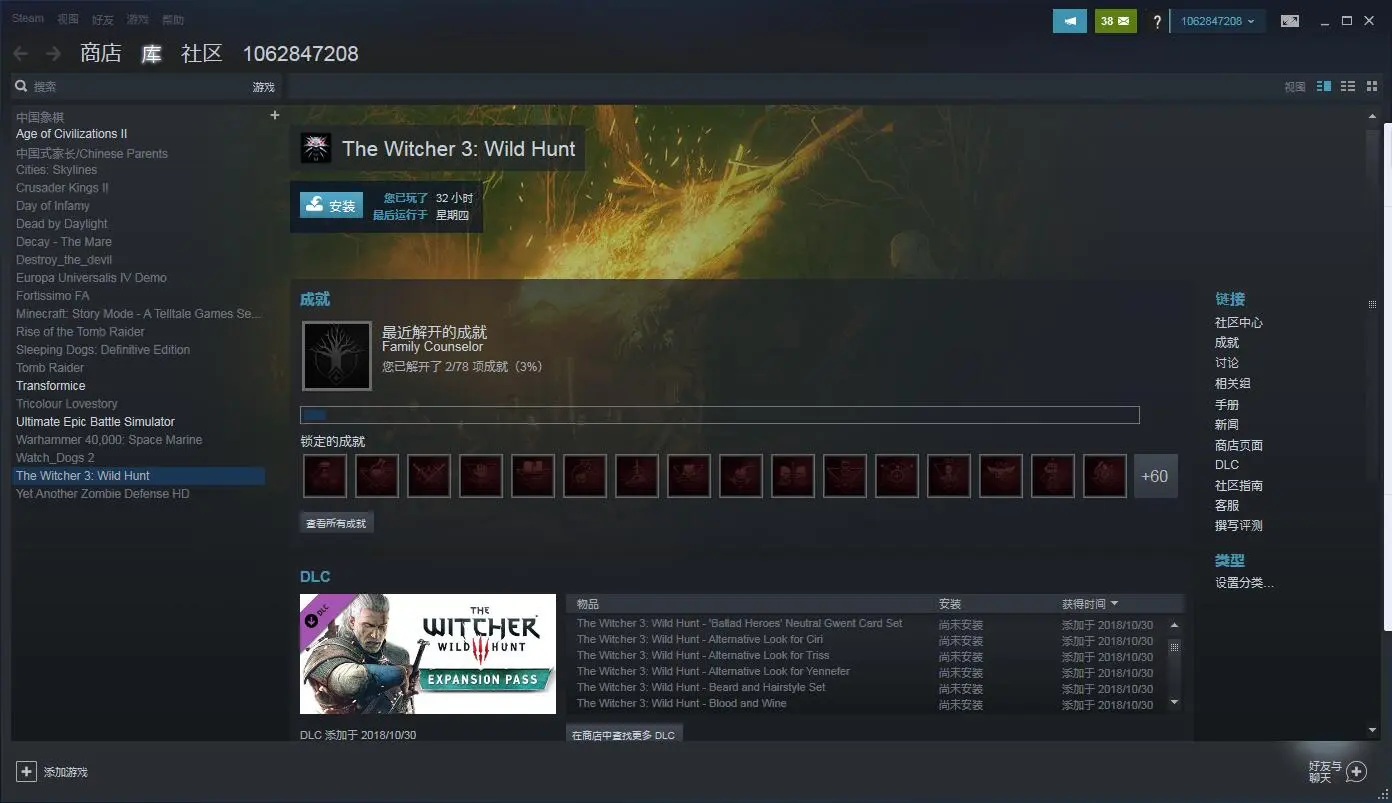Go to the 库 tab
This screenshot has width=1392, height=803.
pyautogui.click(x=151, y=54)
